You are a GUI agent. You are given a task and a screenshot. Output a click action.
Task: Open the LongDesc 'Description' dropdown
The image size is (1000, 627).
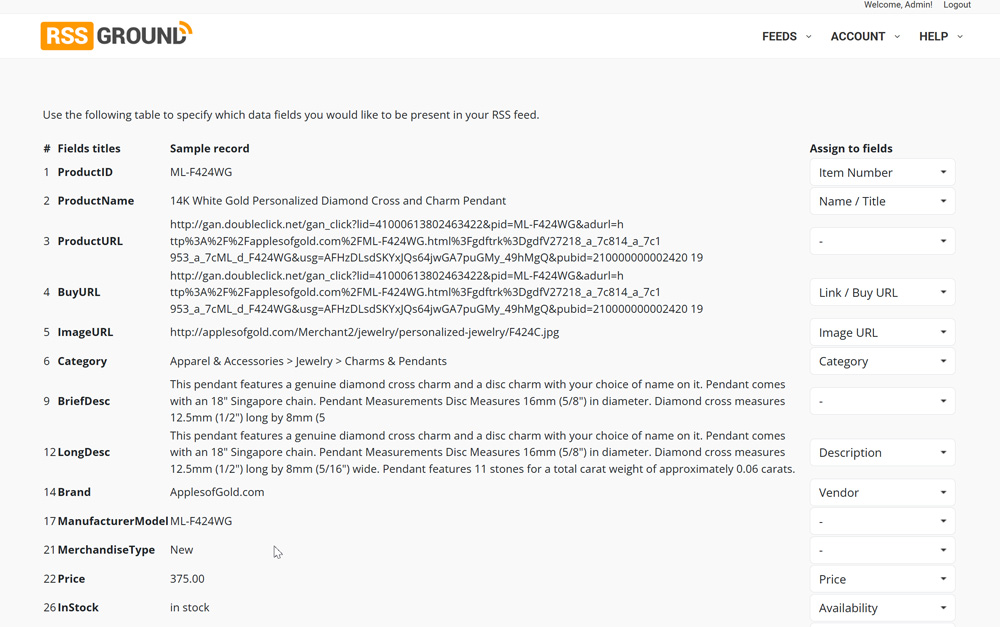pos(882,452)
